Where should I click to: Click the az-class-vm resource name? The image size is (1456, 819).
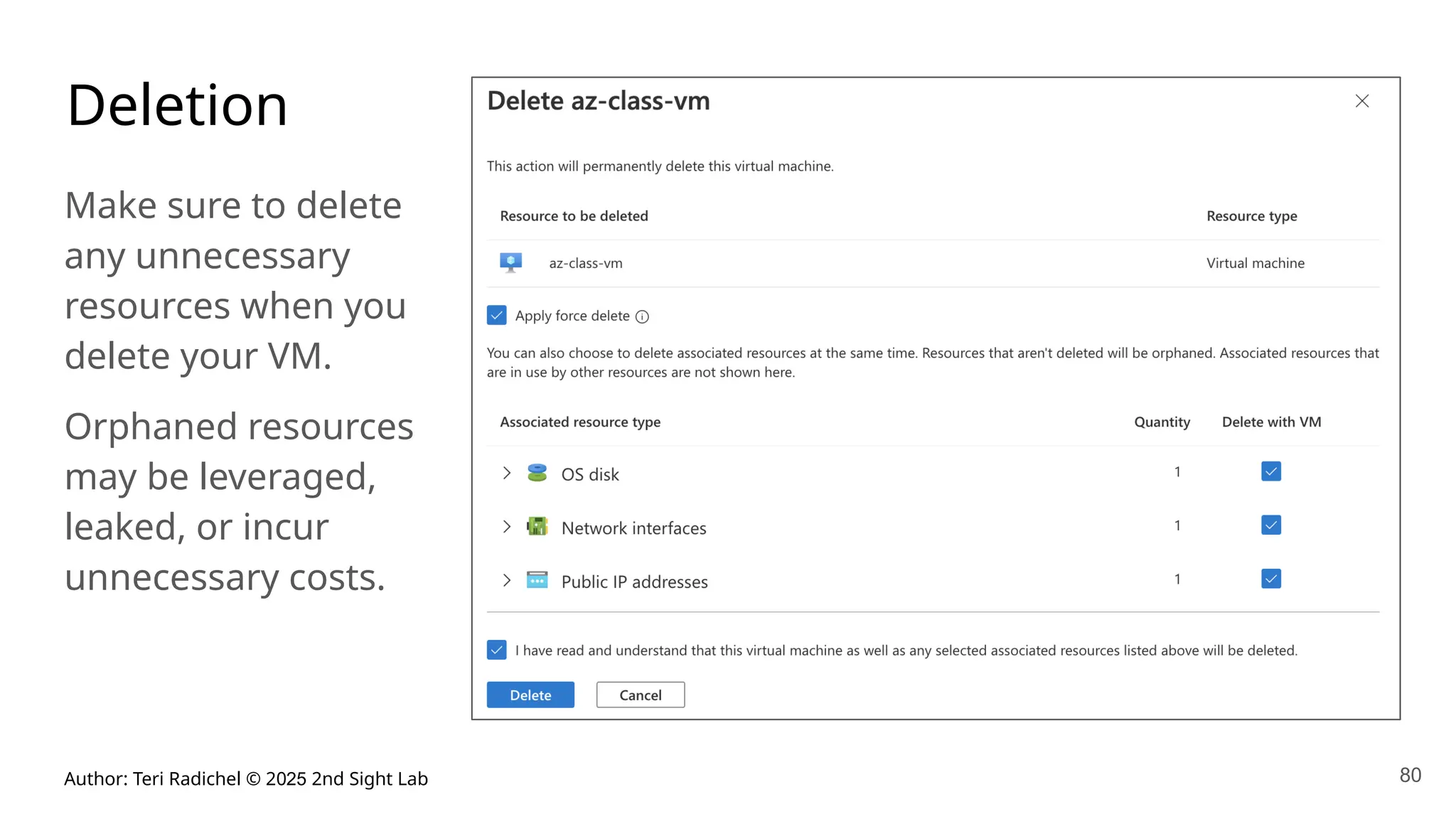586,263
